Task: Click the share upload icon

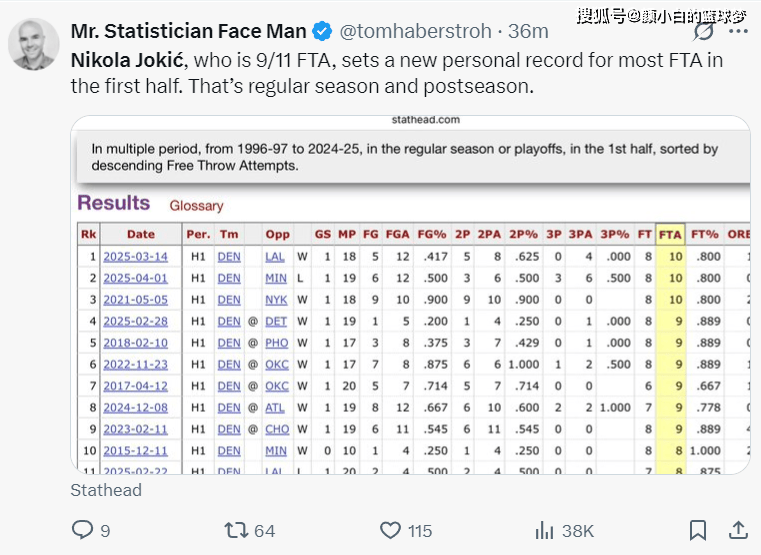Action: pyautogui.click(x=738, y=530)
